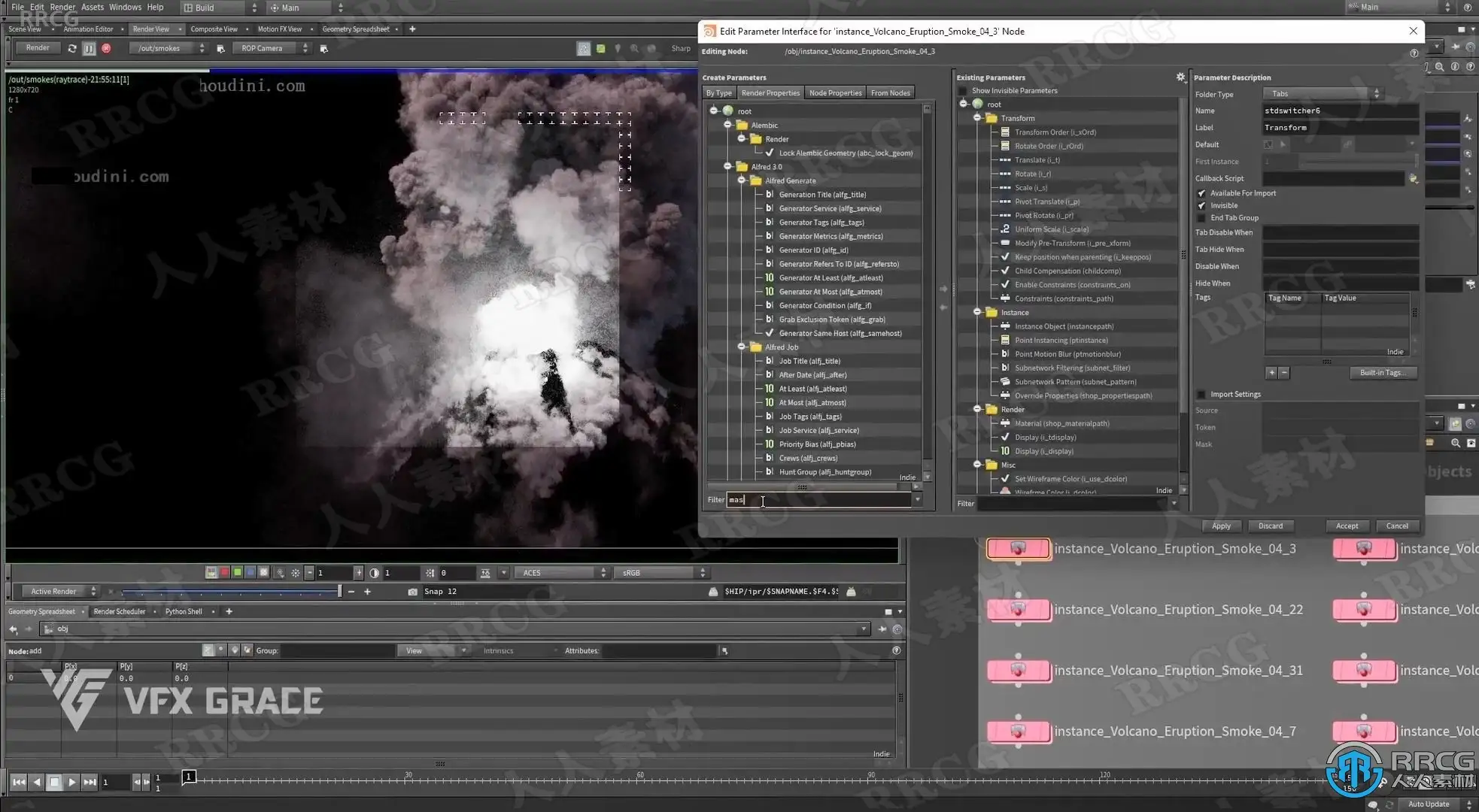Open the Folder Type dropdown
The height and width of the screenshot is (812, 1479).
point(1323,94)
